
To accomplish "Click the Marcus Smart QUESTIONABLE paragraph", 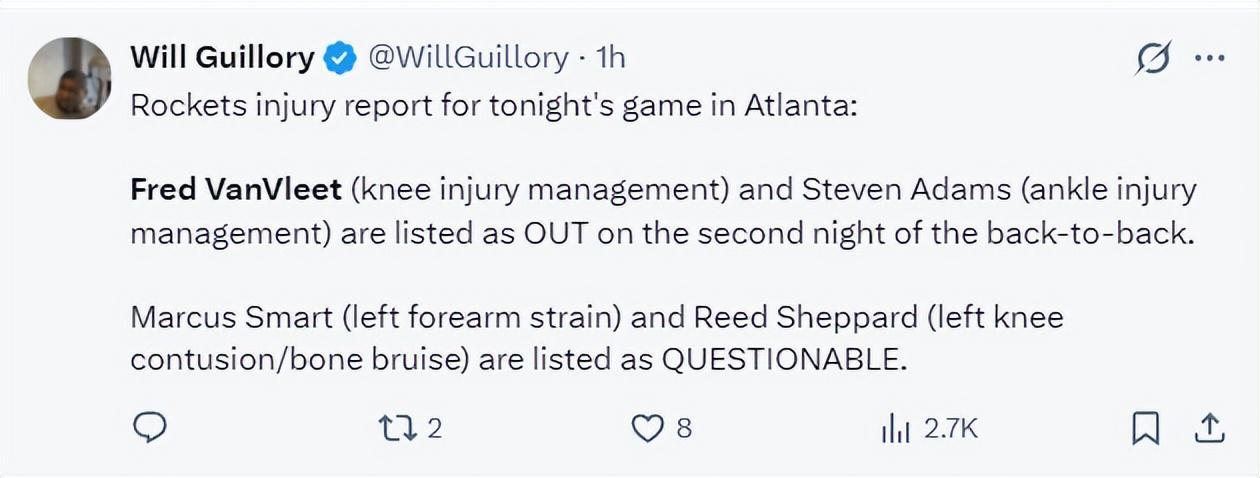I will point(597,339).
